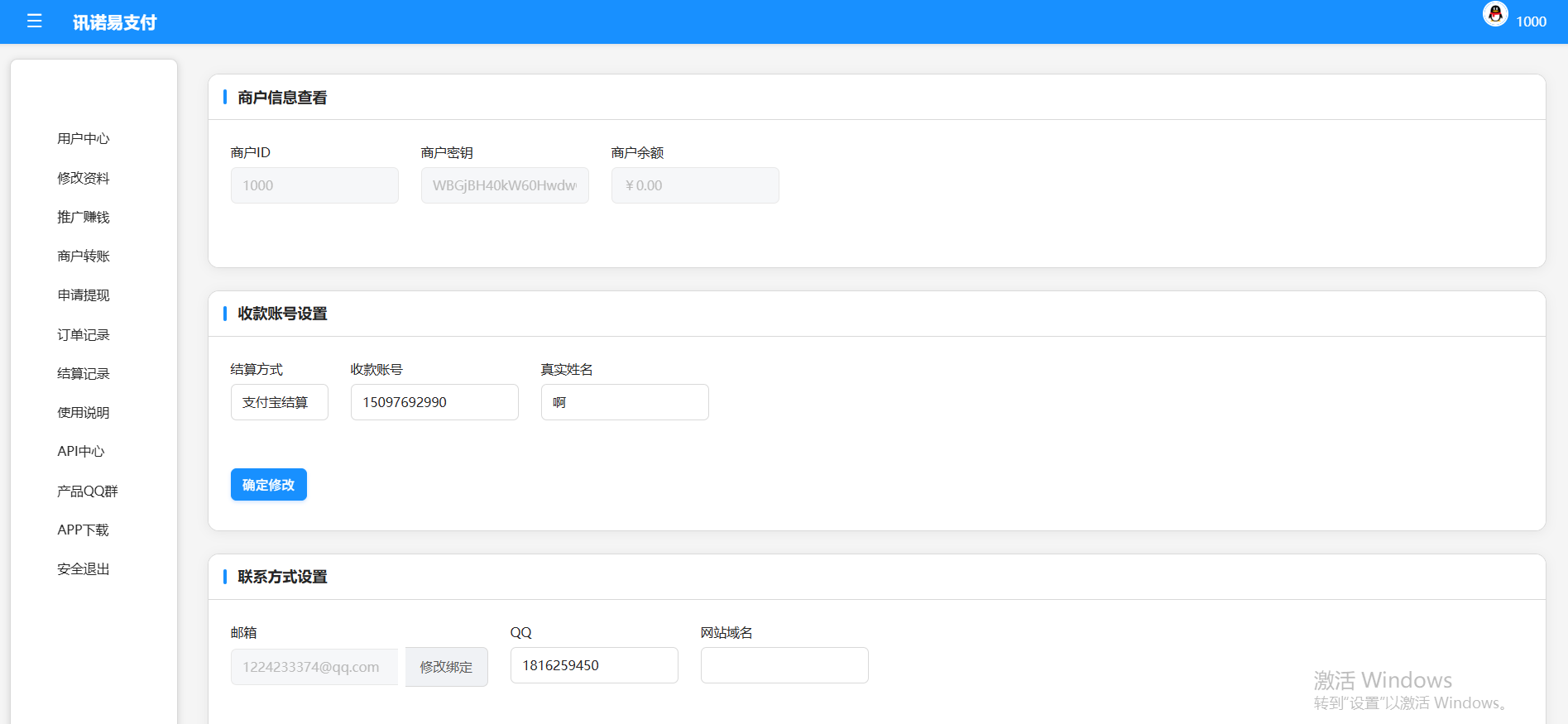Image resolution: width=1568 pixels, height=724 pixels.
Task: Toggle the hamburger menu icon
Action: (x=34, y=22)
